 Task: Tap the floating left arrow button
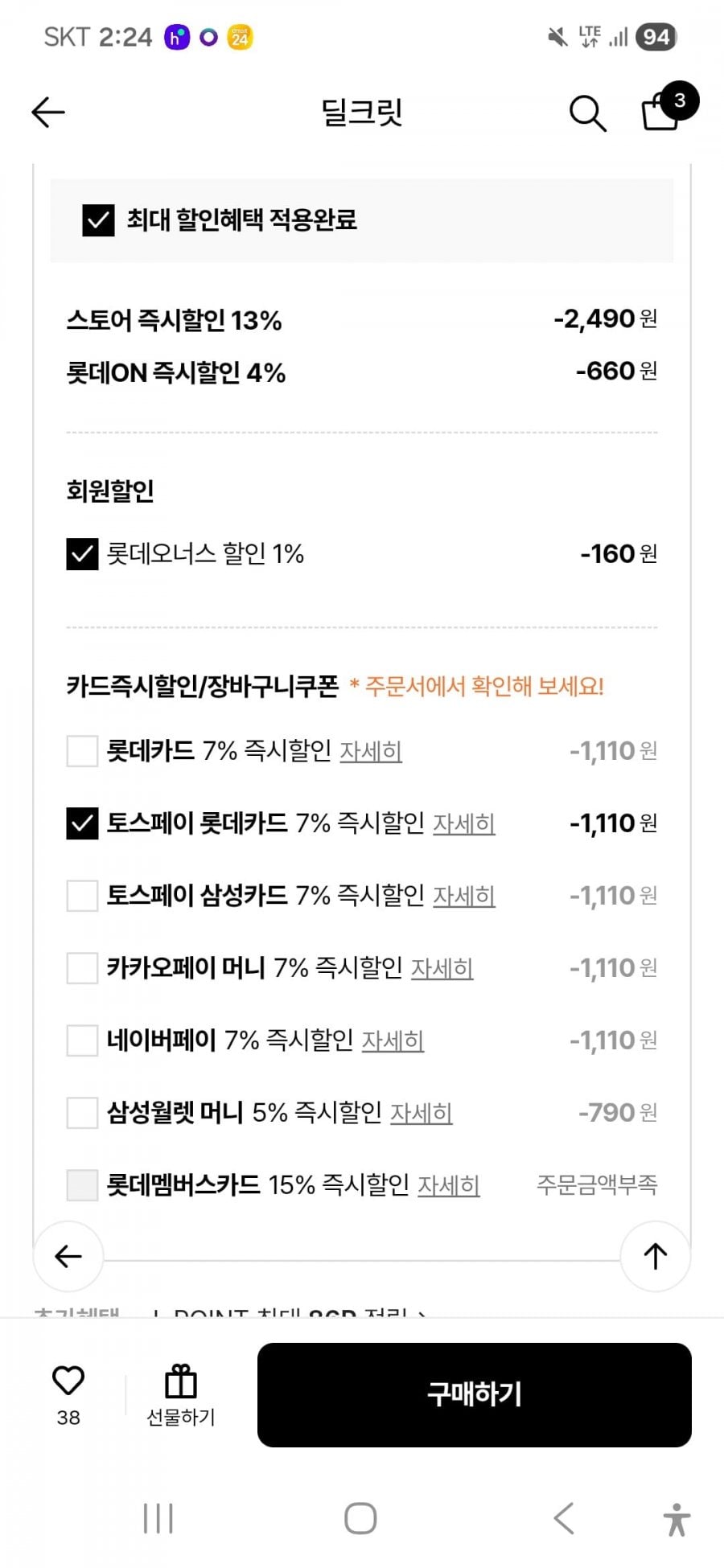pyautogui.click(x=68, y=1256)
